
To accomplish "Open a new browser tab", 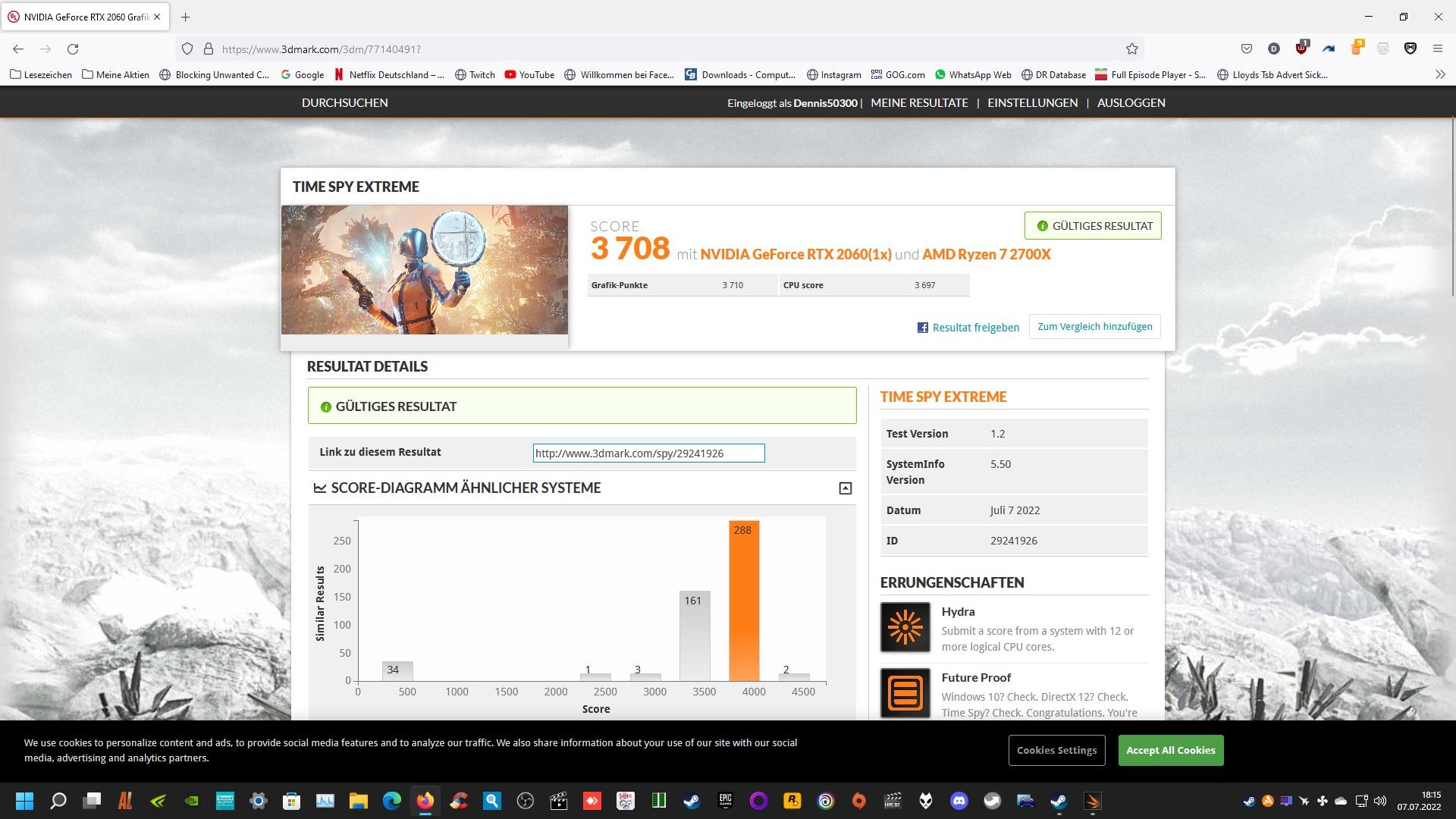I will click(x=186, y=17).
